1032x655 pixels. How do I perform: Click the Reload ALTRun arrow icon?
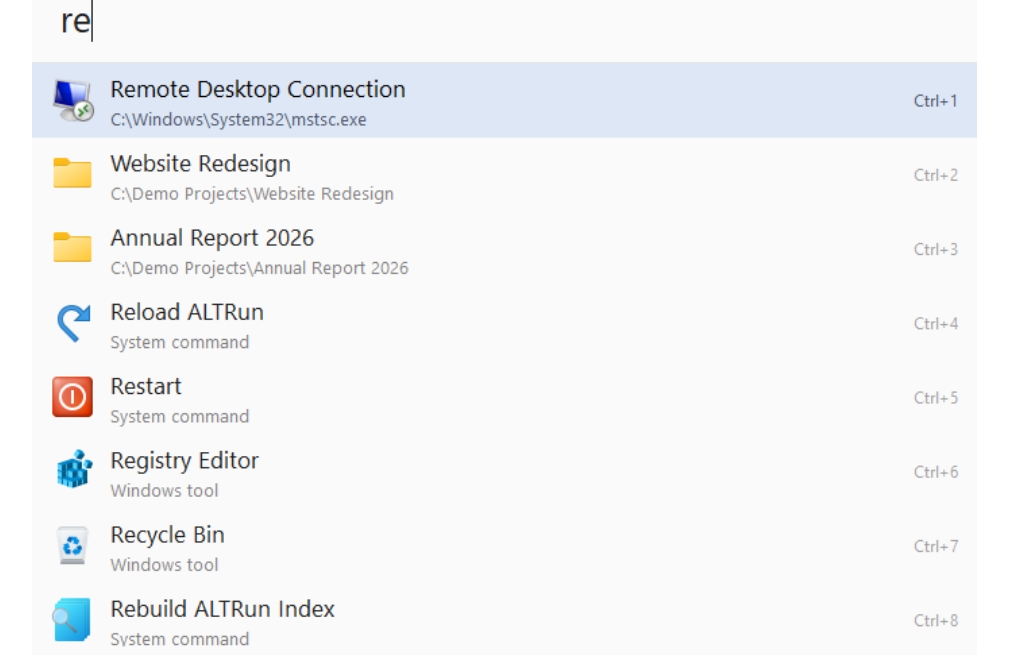[x=73, y=323]
